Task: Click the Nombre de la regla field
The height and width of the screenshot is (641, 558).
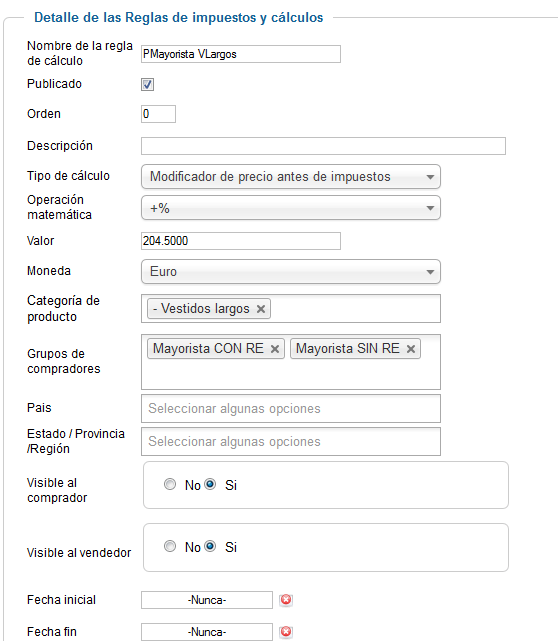Action: [241, 54]
